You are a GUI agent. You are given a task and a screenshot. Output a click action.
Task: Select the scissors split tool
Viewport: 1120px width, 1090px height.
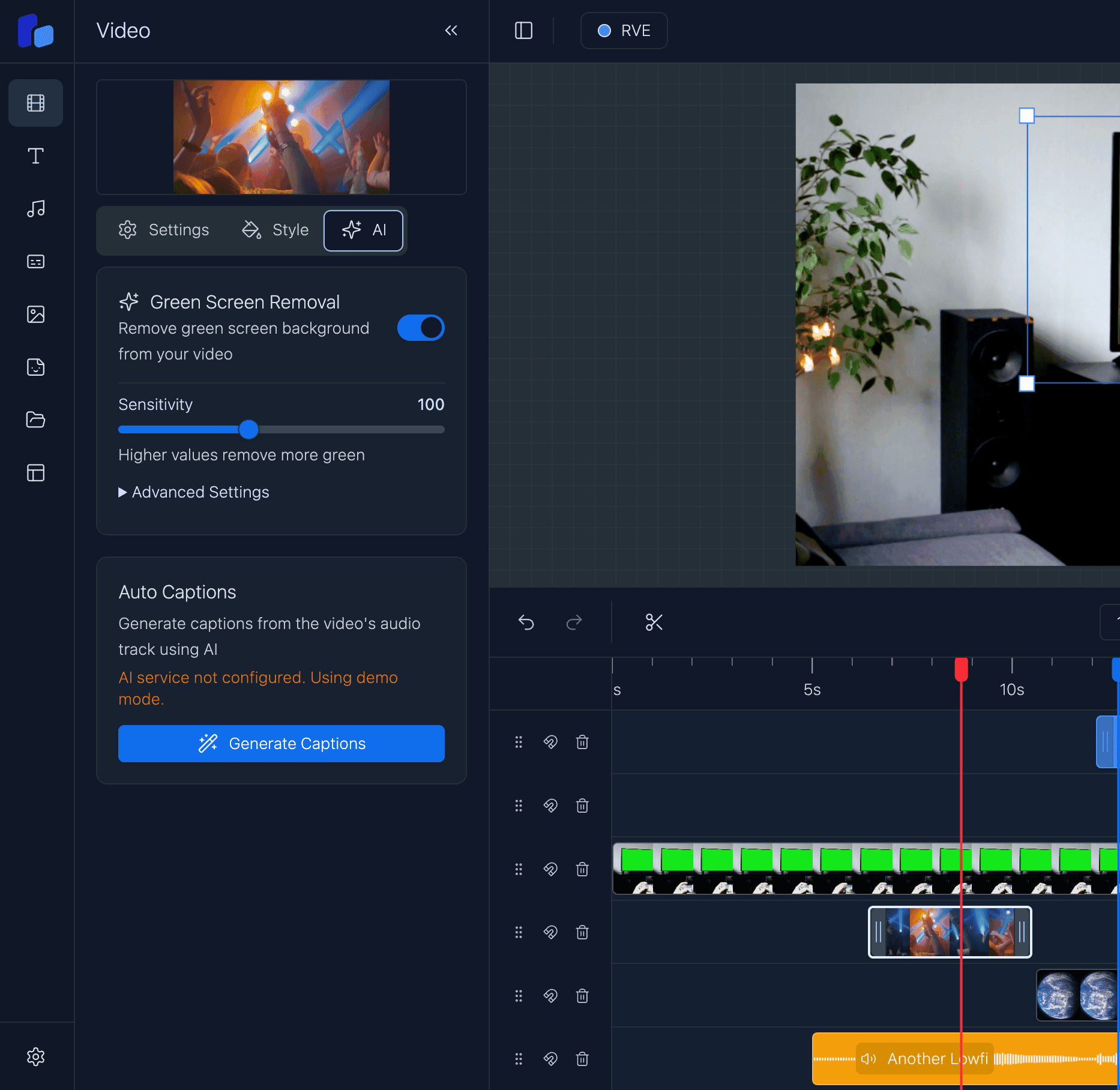click(x=654, y=622)
